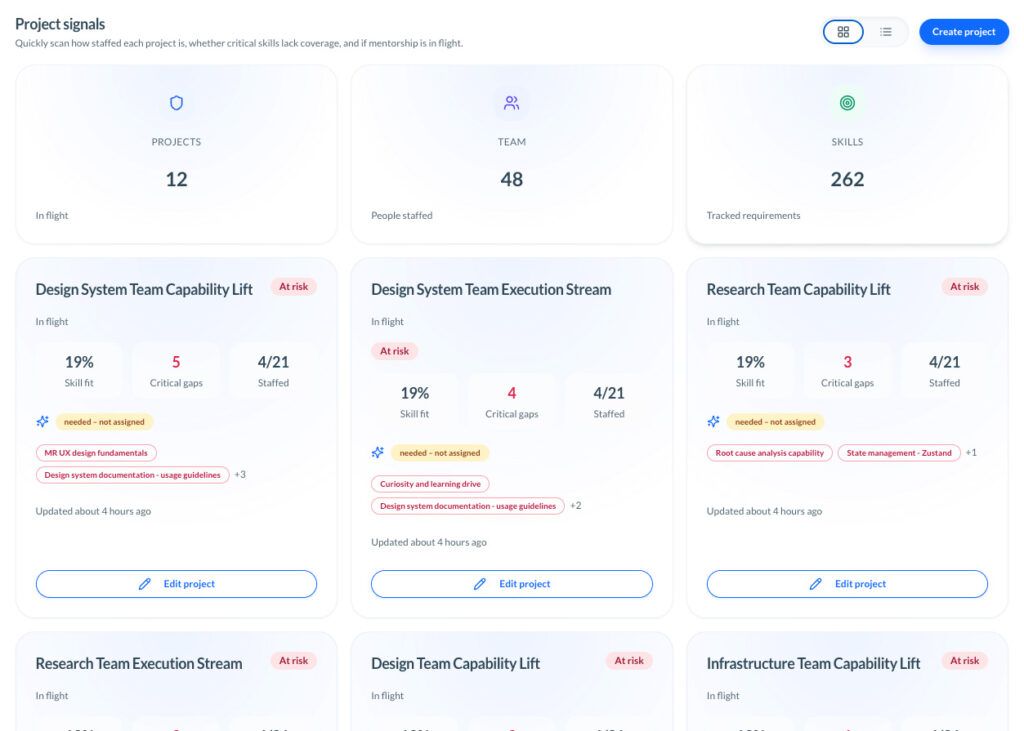Click the people icon on the Team card

pos(512,102)
